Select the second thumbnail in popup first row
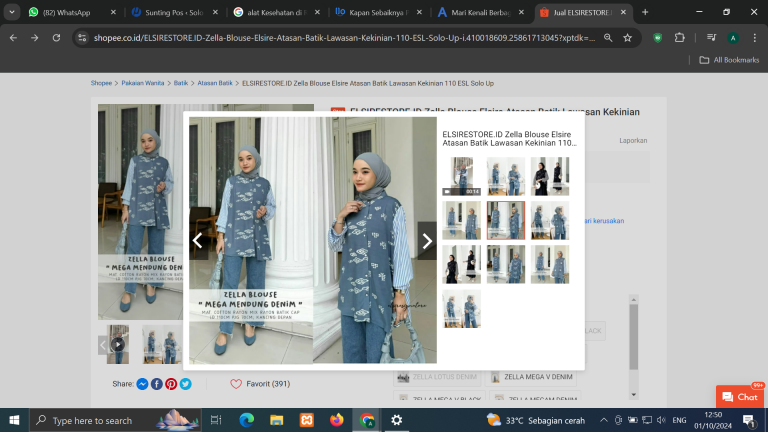 505,176
